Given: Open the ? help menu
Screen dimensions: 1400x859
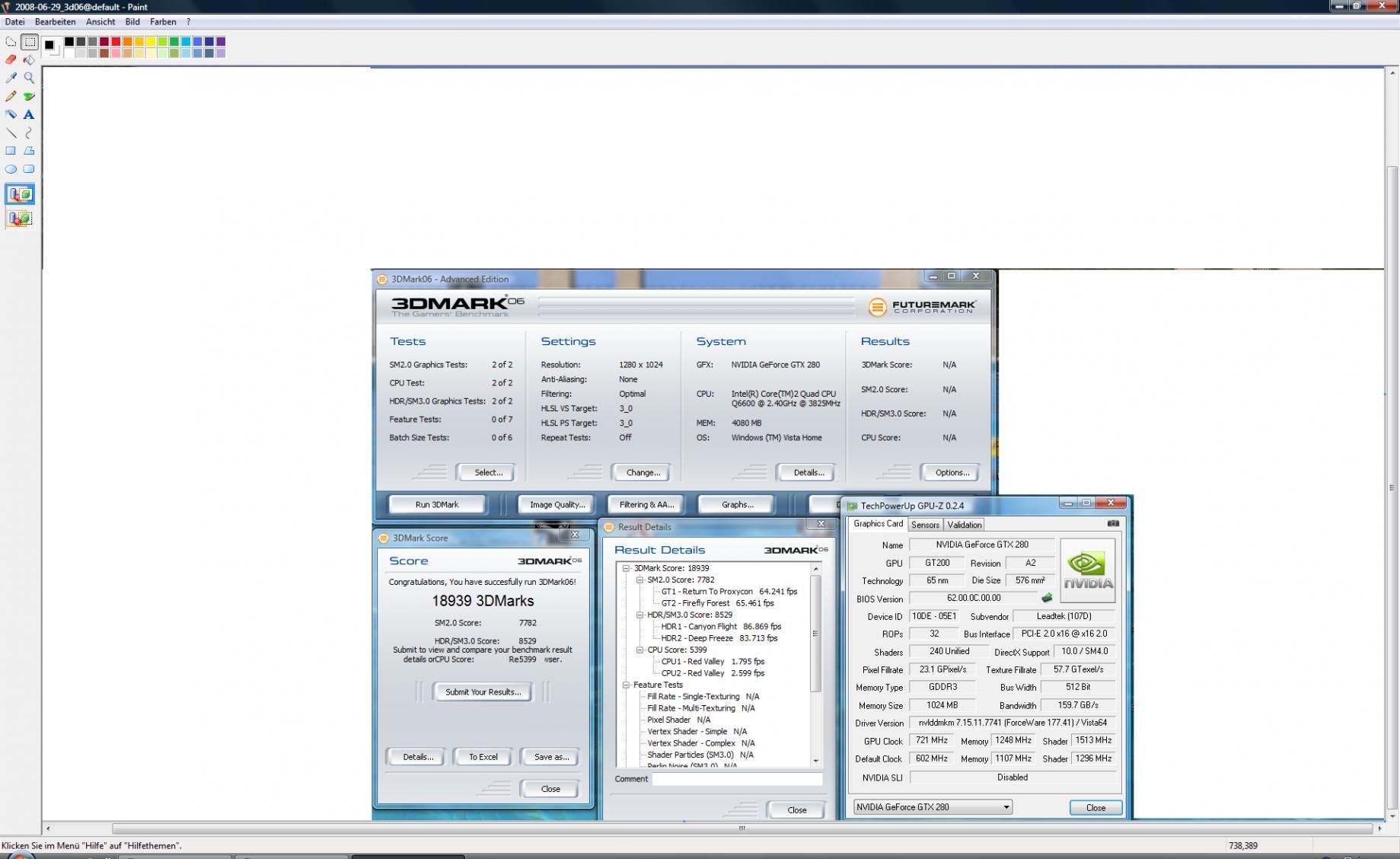Looking at the screenshot, I should tap(188, 22).
